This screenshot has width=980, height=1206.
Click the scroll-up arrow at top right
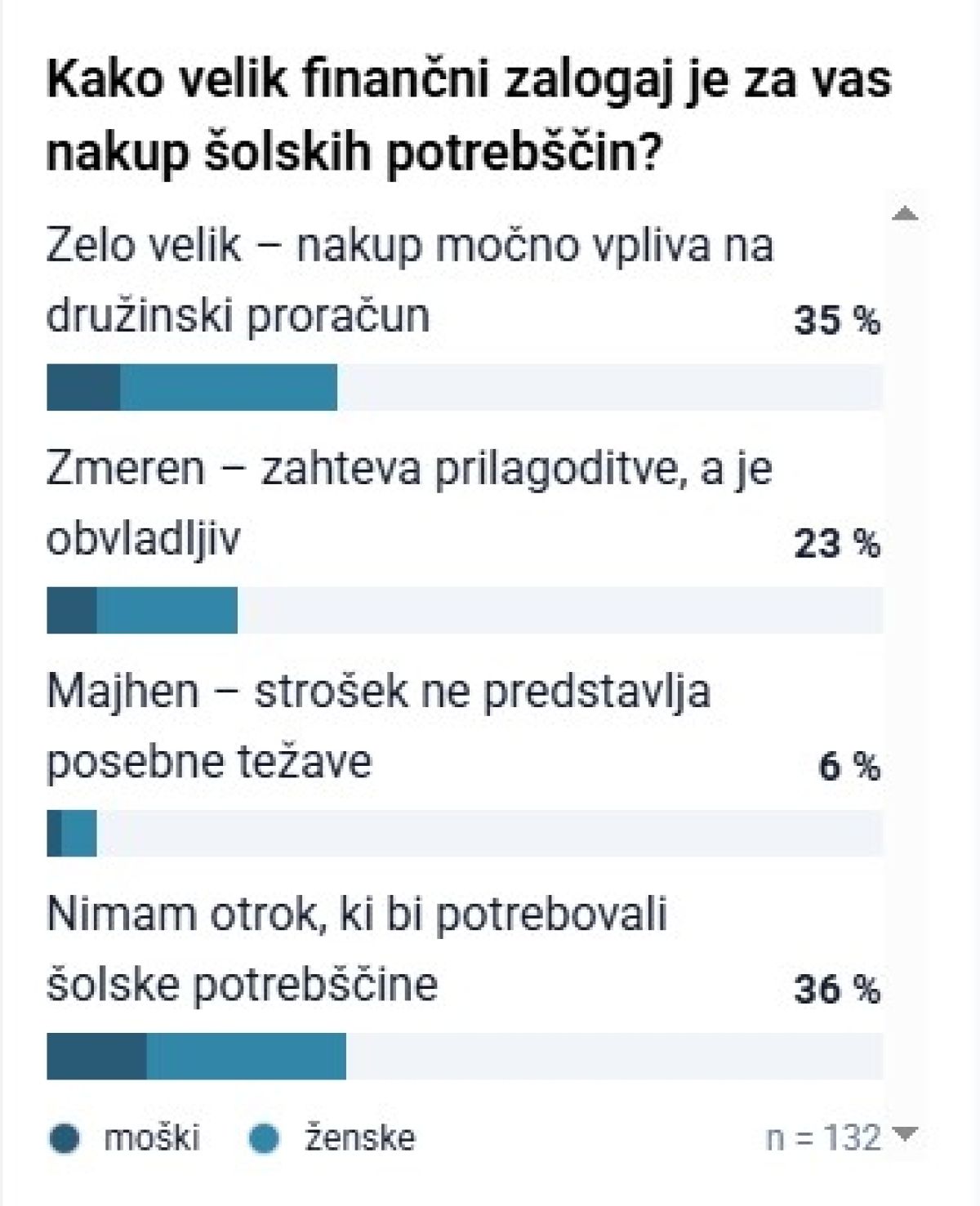[905, 215]
